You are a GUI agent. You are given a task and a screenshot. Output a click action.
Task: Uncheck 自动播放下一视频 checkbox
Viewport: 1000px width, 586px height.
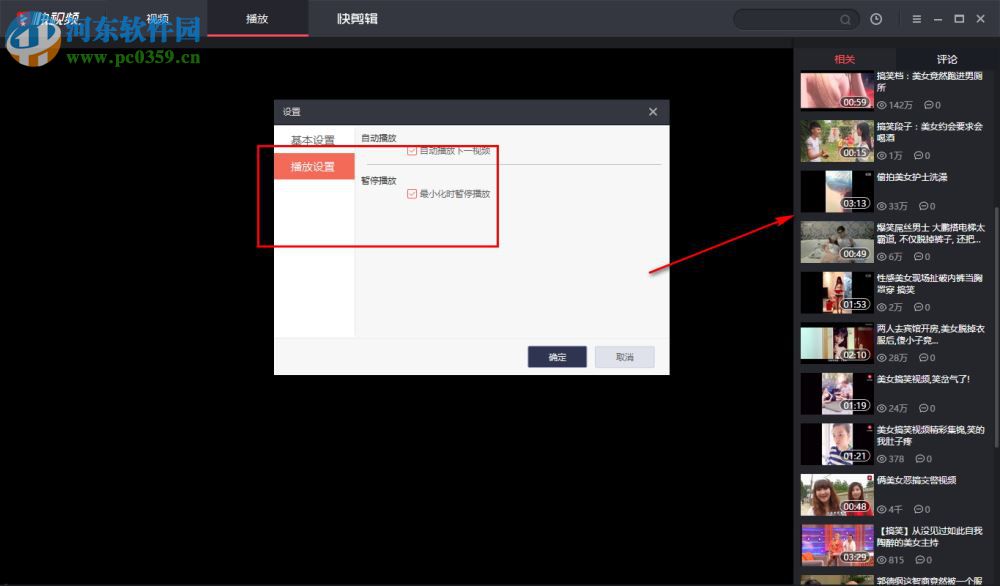point(413,152)
